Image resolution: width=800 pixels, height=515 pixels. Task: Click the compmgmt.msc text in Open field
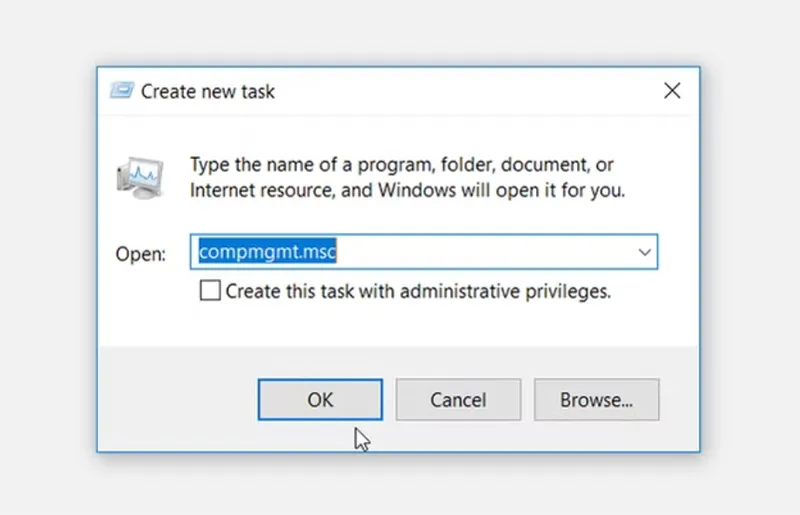(x=267, y=252)
